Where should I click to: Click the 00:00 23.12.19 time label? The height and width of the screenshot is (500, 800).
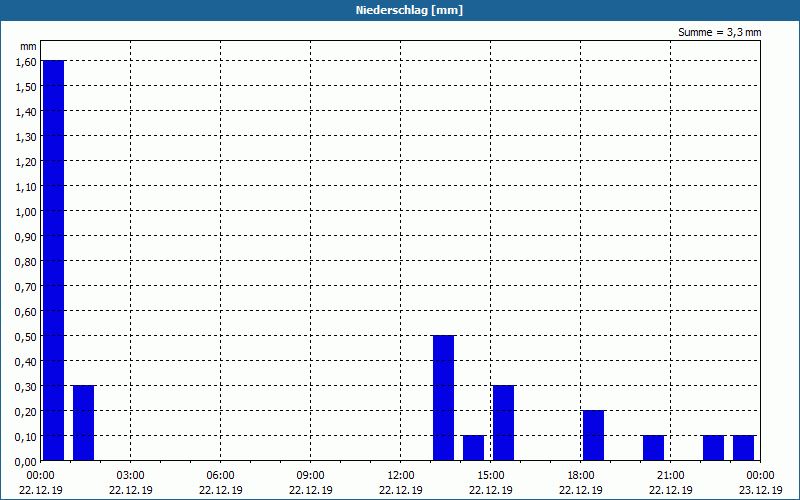click(x=760, y=483)
